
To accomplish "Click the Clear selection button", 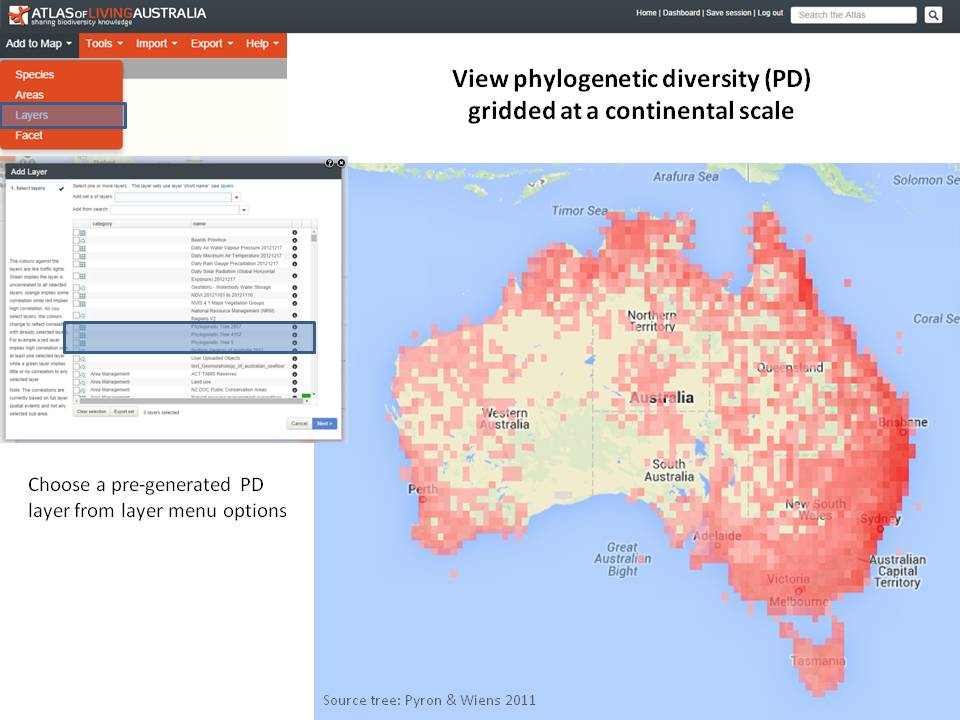I will 91,411.
